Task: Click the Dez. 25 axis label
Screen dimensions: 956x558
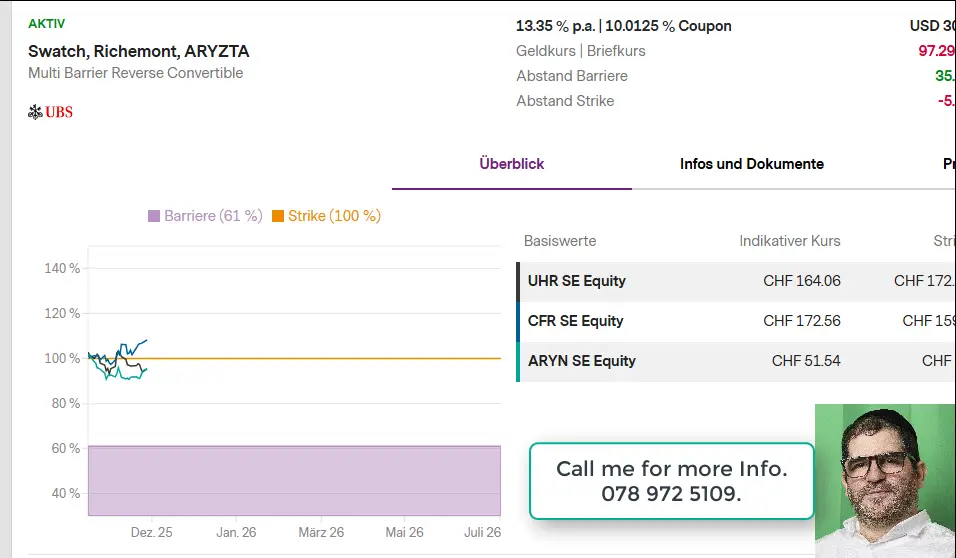Action: tap(151, 532)
